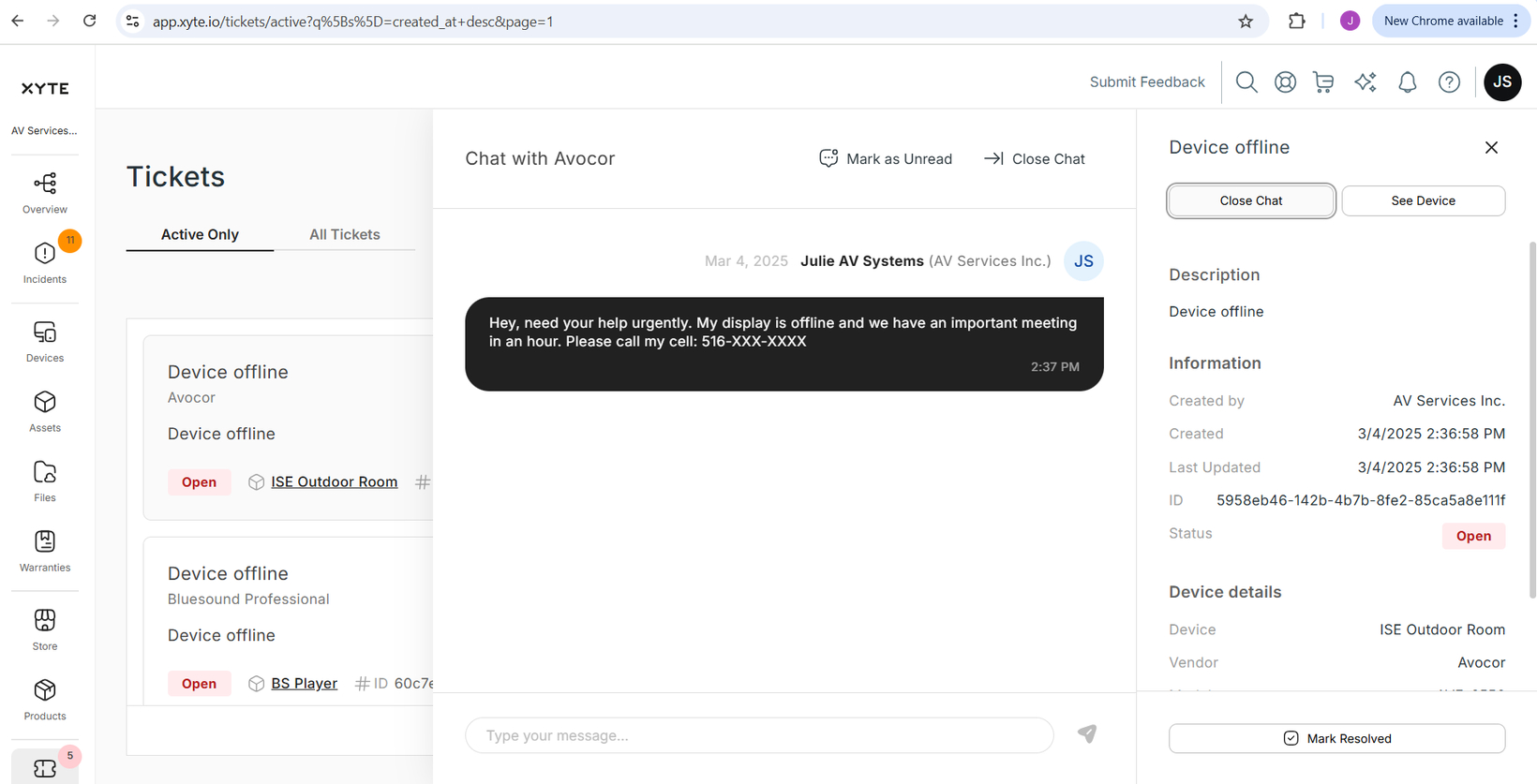This screenshot has height=784, width=1537.
Task: Mark the chat as Unread
Action: click(886, 159)
